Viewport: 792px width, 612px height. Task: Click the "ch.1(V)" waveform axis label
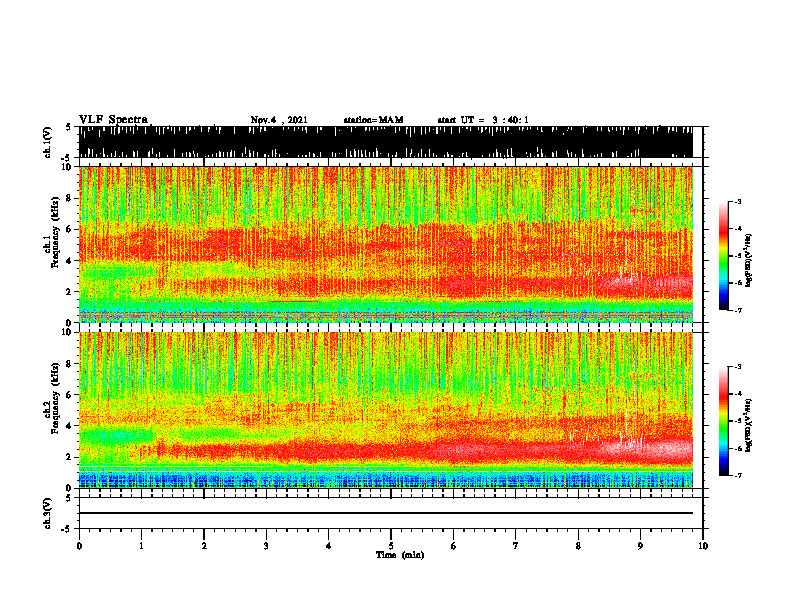pyautogui.click(x=48, y=142)
